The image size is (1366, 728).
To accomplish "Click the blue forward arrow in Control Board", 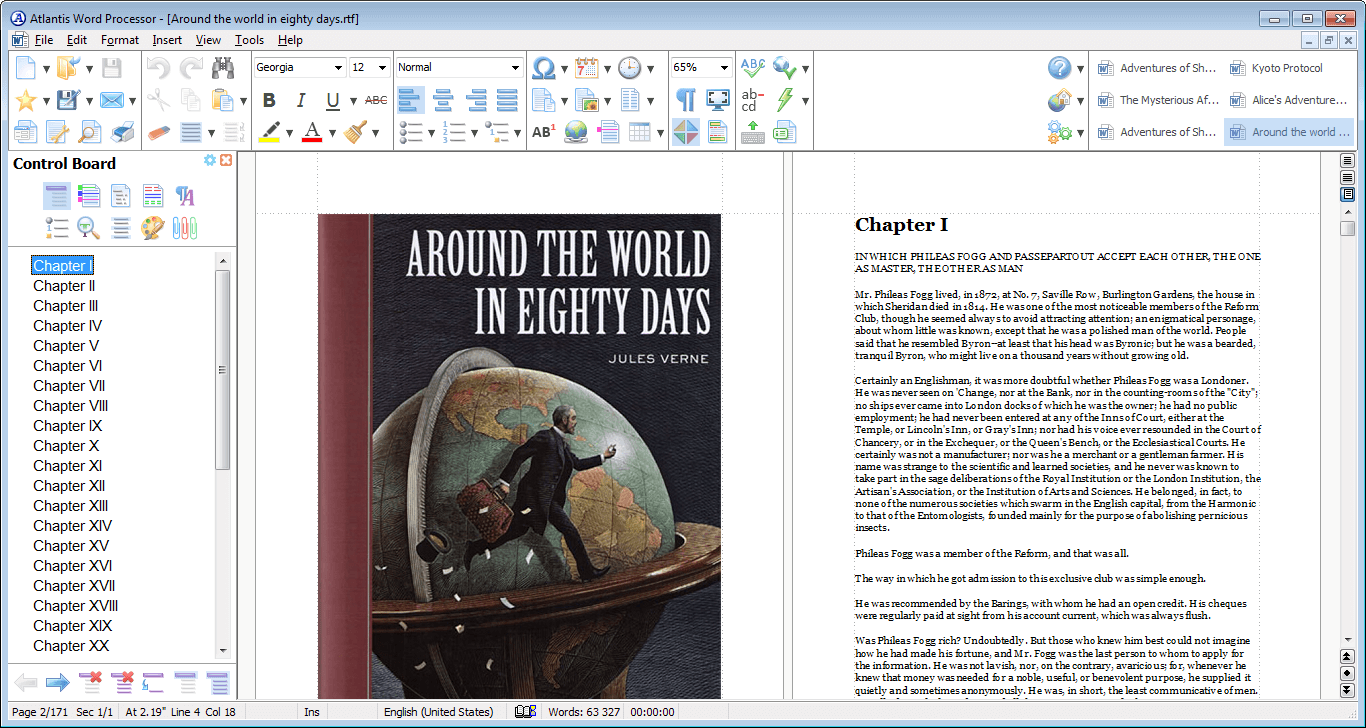I will coord(57,683).
